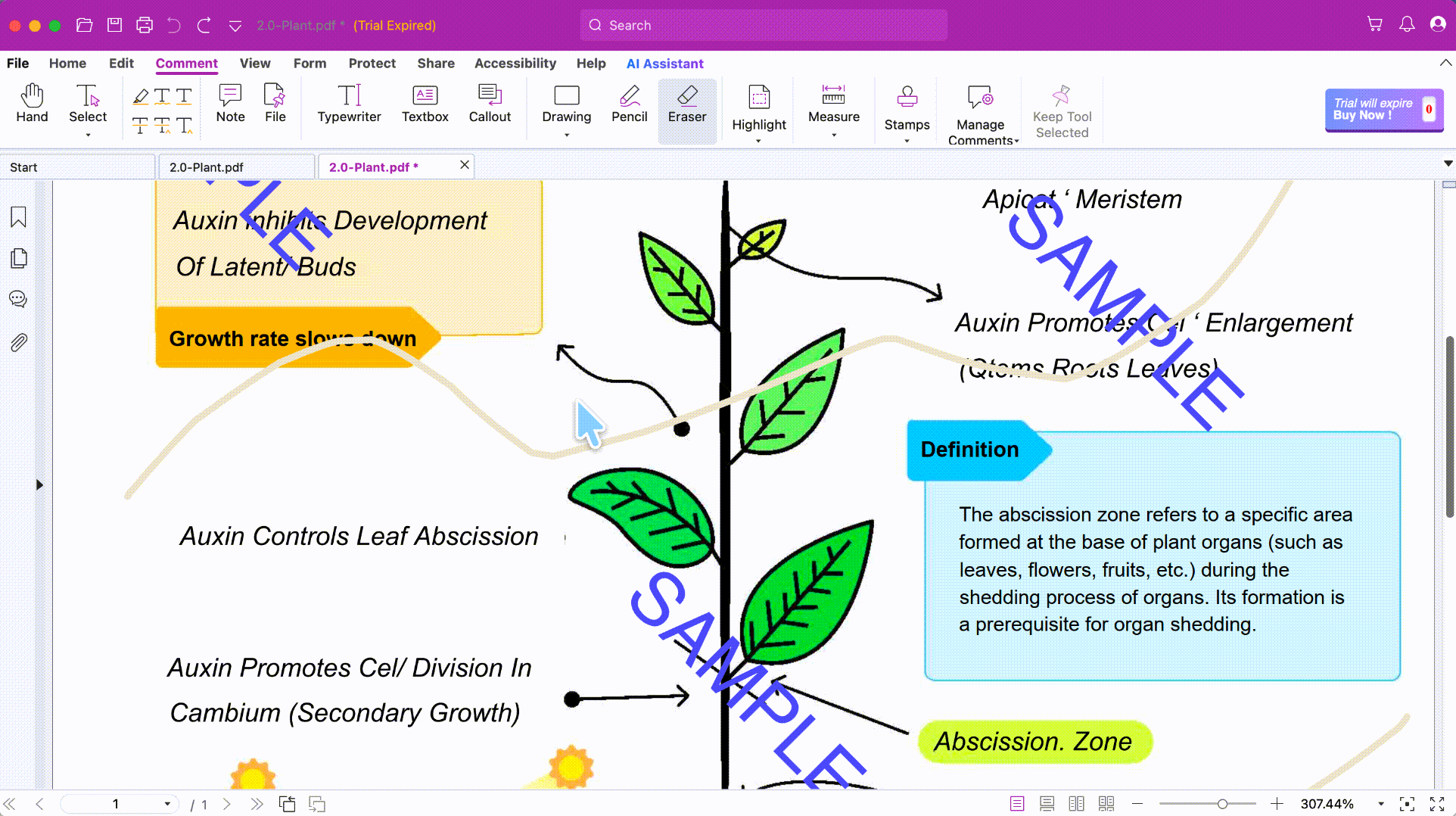This screenshot has height=816, width=1456.
Task: Open the File menu
Action: (17, 64)
